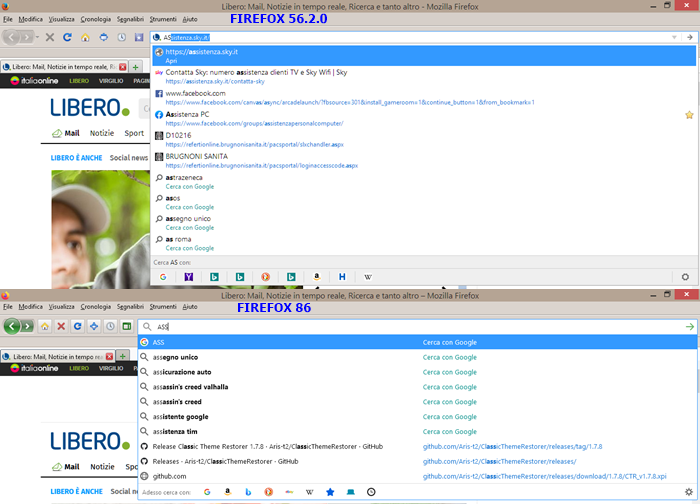Select ASS Cerca con Google row
Image resolution: width=700 pixels, height=504 pixels.
417,342
